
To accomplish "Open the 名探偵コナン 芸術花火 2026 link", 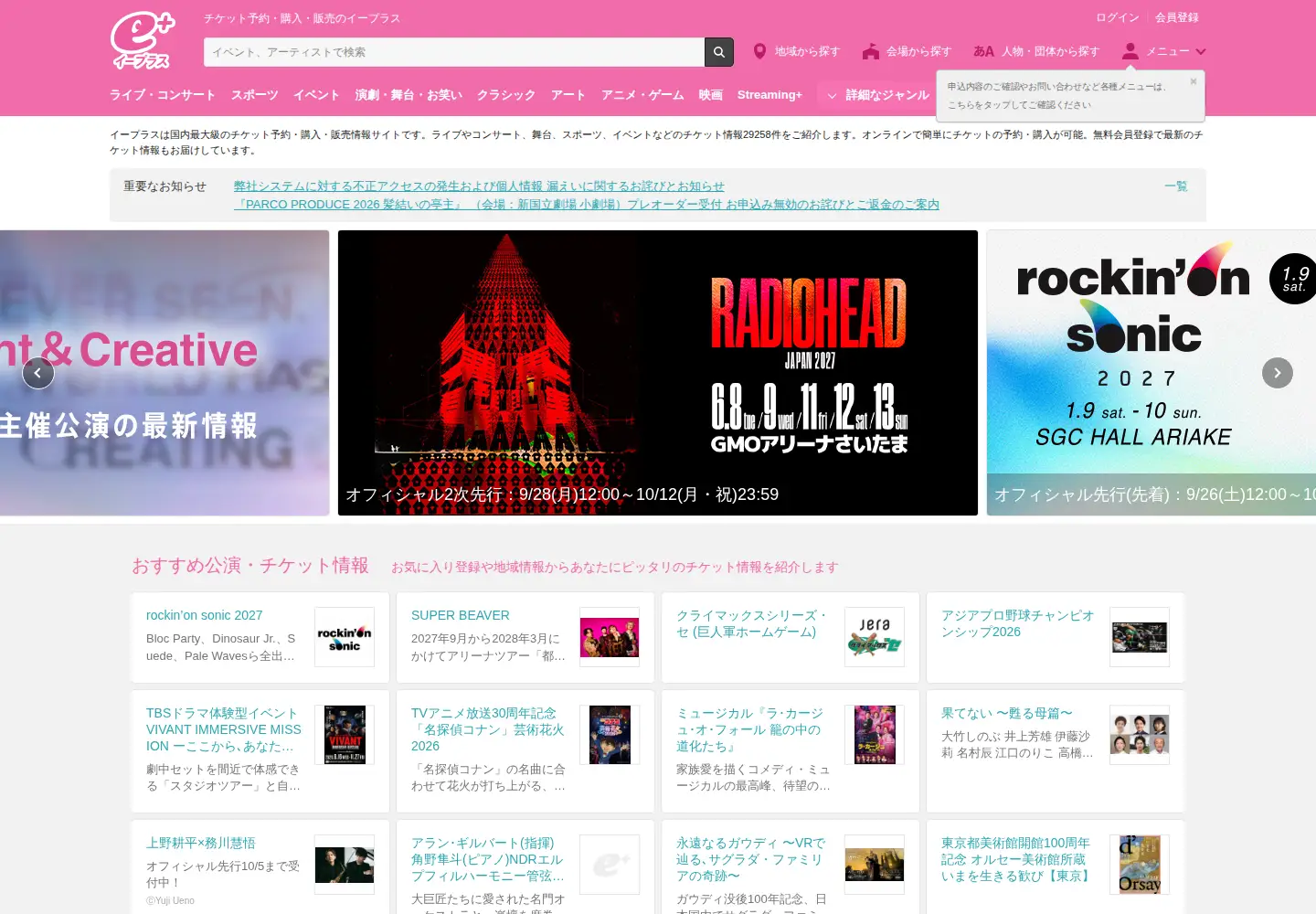I will [x=488, y=729].
